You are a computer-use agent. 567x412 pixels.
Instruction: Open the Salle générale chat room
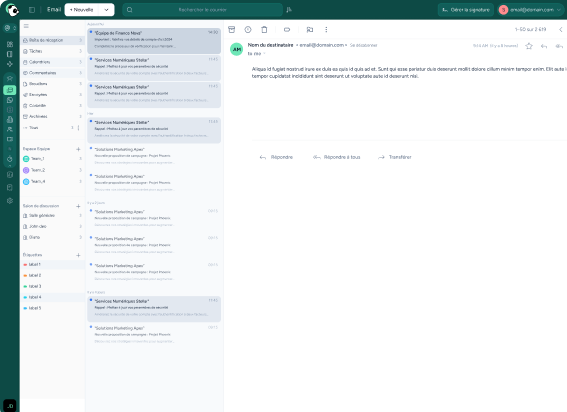[x=52, y=216]
